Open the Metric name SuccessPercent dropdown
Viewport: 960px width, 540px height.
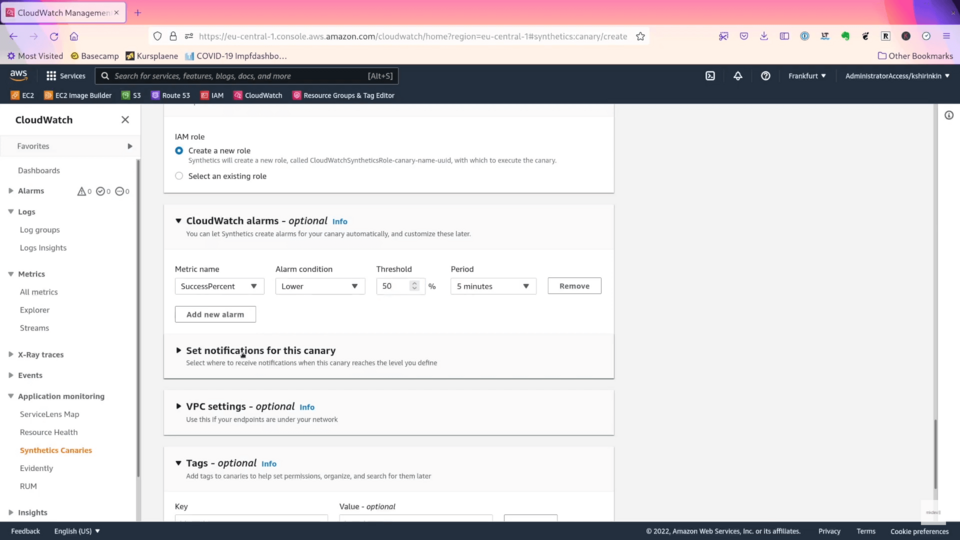click(219, 287)
